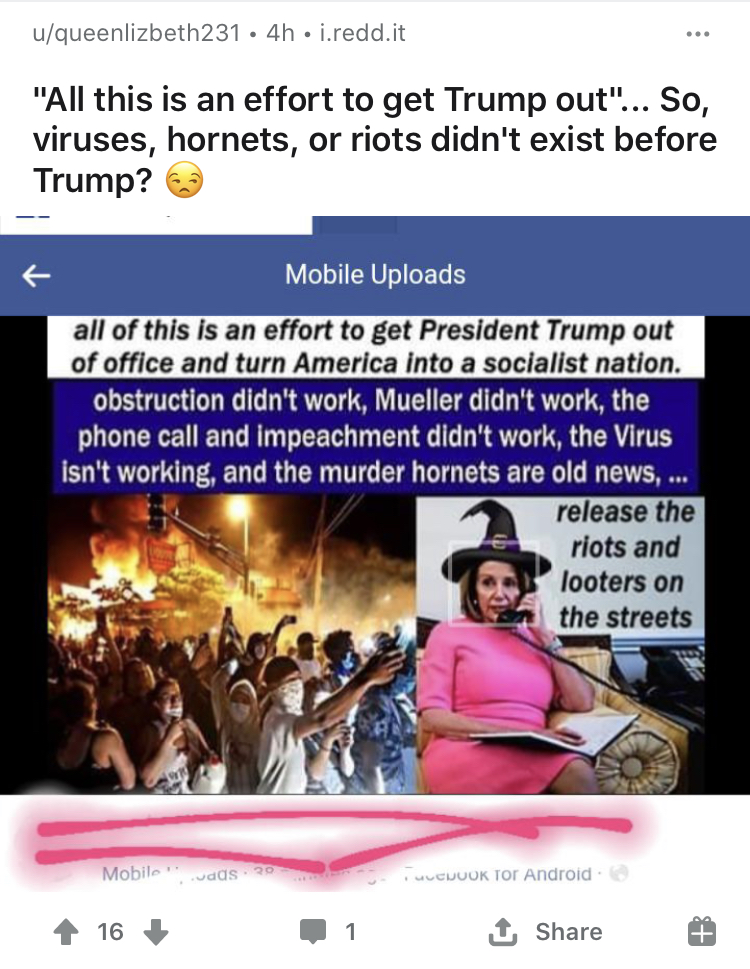Click the Share label

click(x=568, y=931)
